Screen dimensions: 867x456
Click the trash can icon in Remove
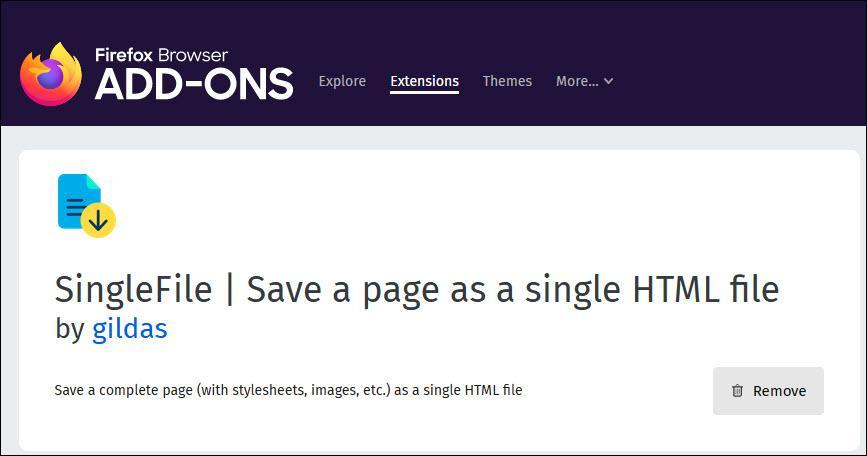[737, 391]
